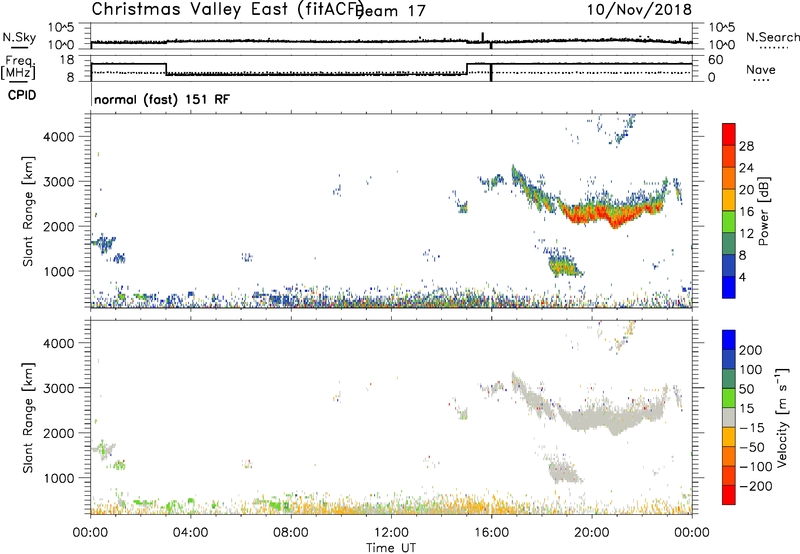Click the 'N.Sky' legend label
This screenshot has width=800, height=554.
[x=19, y=37]
